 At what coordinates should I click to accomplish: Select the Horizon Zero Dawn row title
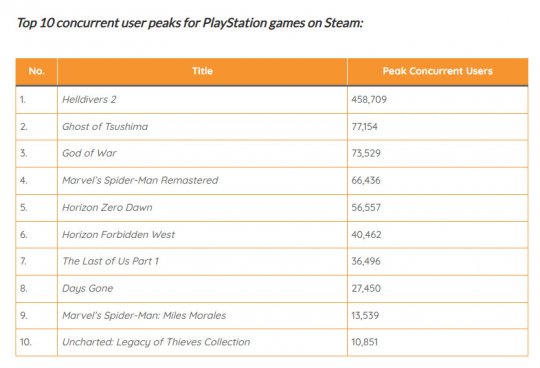(x=107, y=208)
